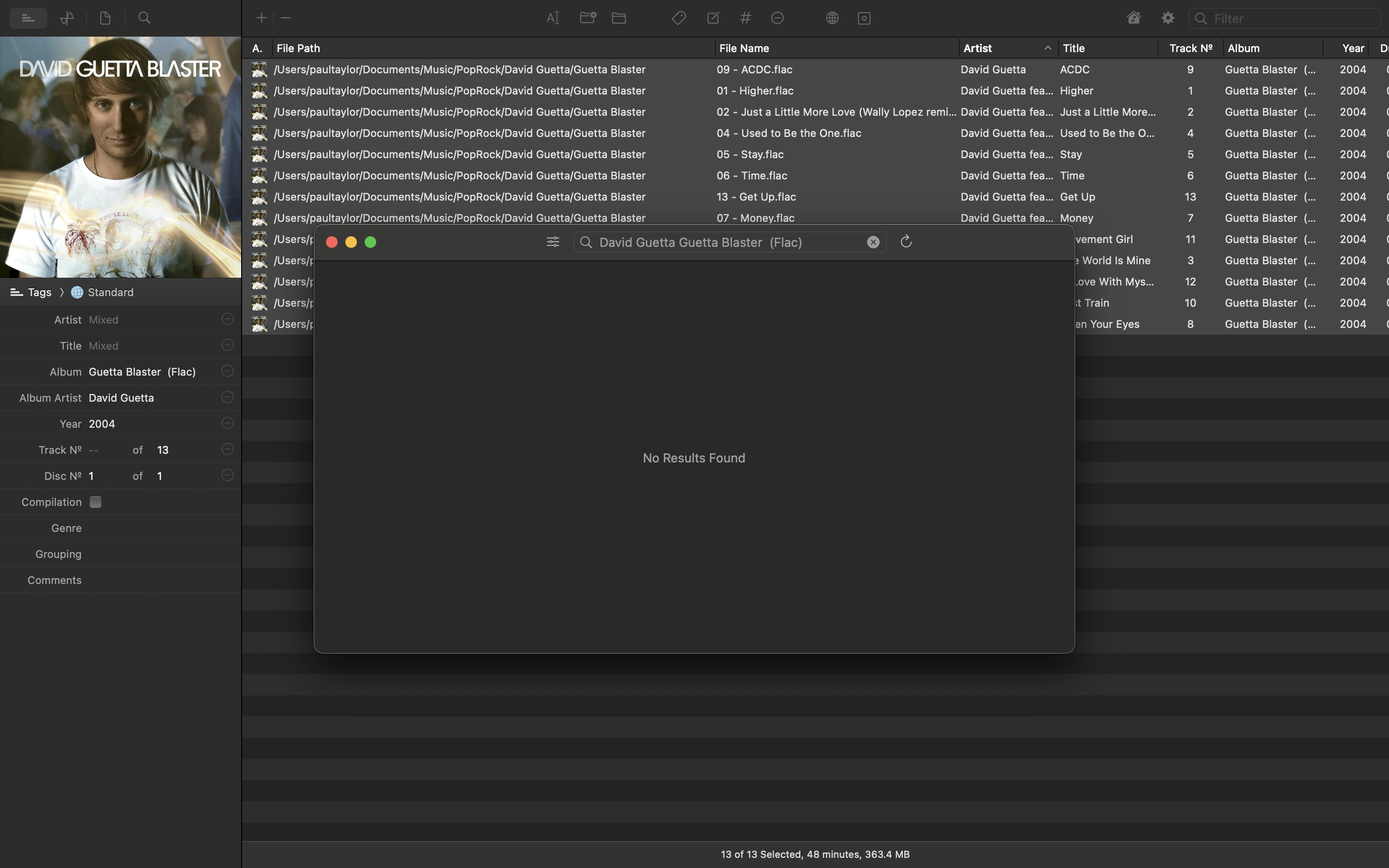Click the hash track numbering icon

pos(746,18)
